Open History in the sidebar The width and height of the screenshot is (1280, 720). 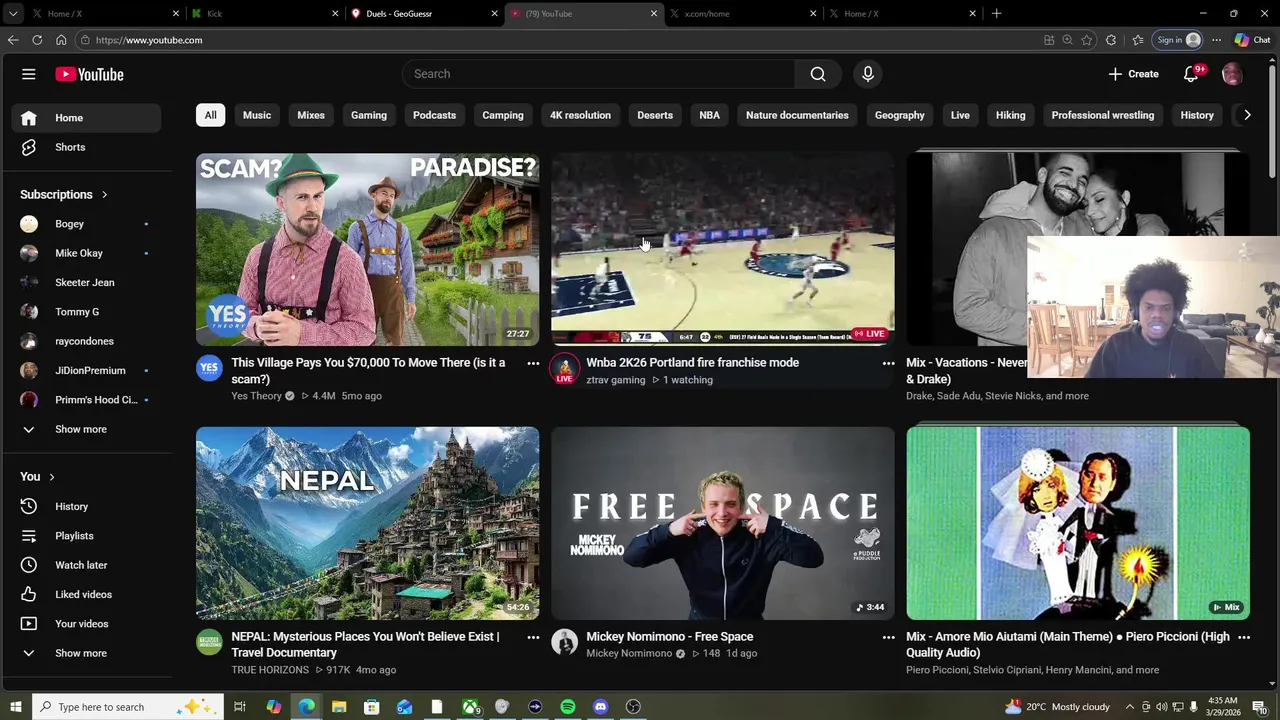click(86, 506)
